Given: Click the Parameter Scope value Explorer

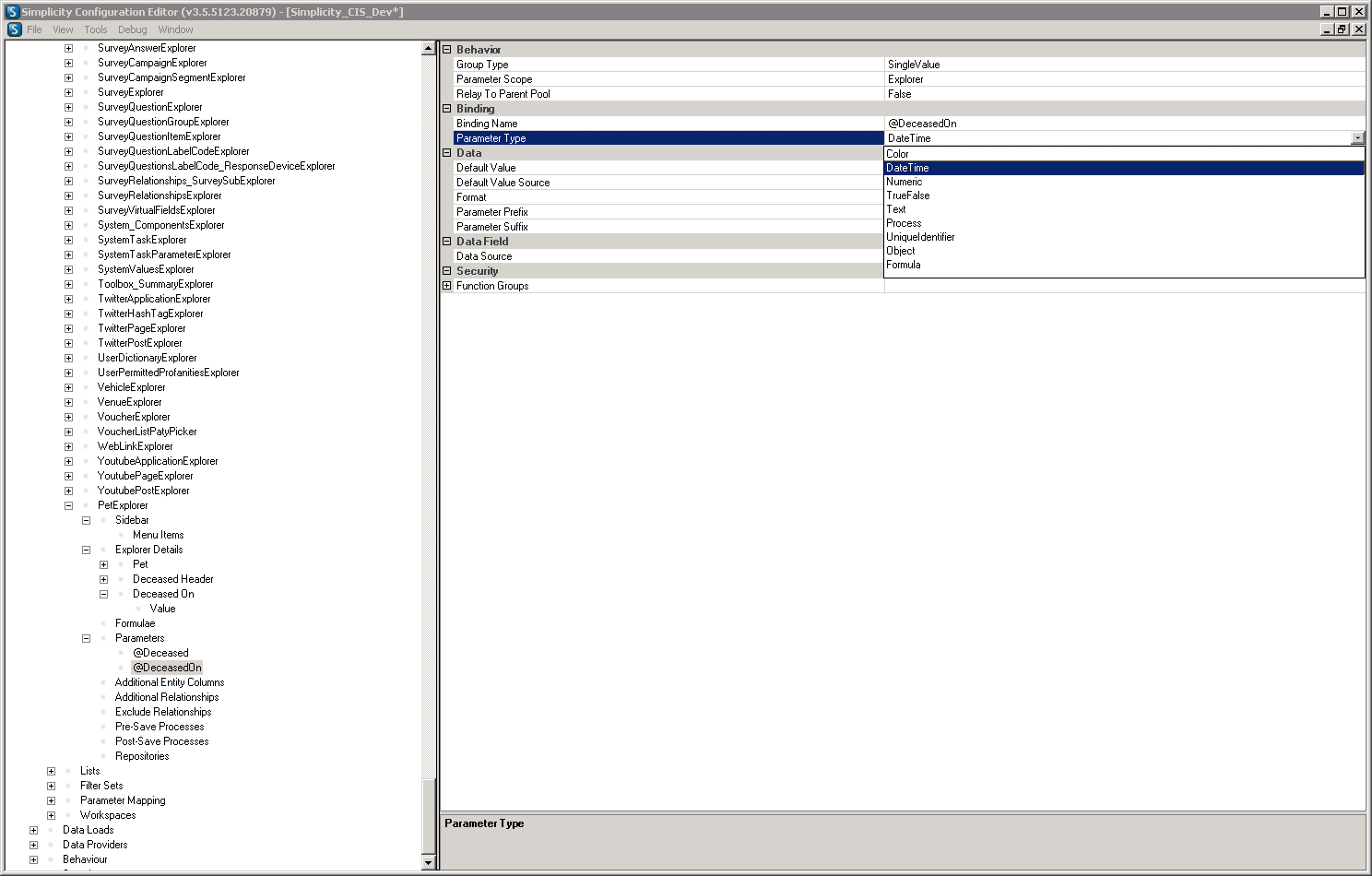Looking at the screenshot, I should coord(1125,79).
